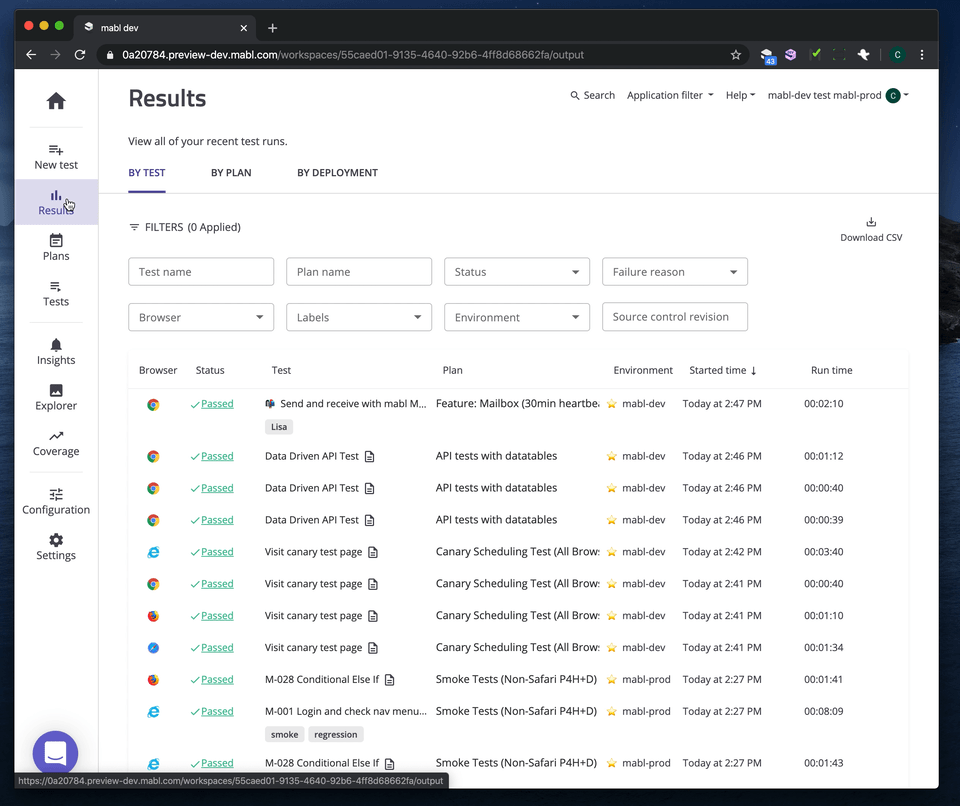Open the chat support bubble
Screen dimensions: 960x806
click(x=55, y=753)
